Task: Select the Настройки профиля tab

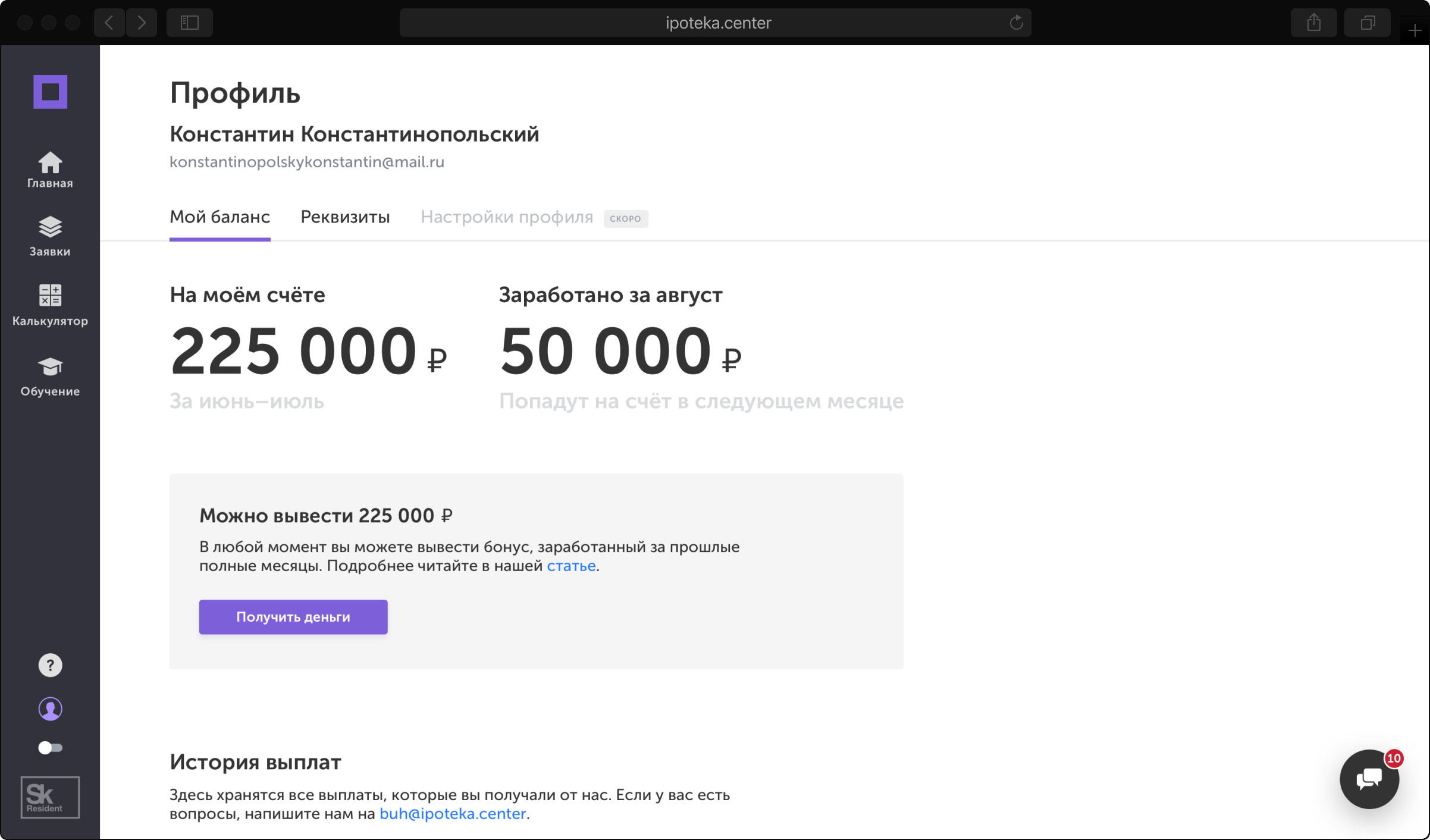Action: (507, 217)
